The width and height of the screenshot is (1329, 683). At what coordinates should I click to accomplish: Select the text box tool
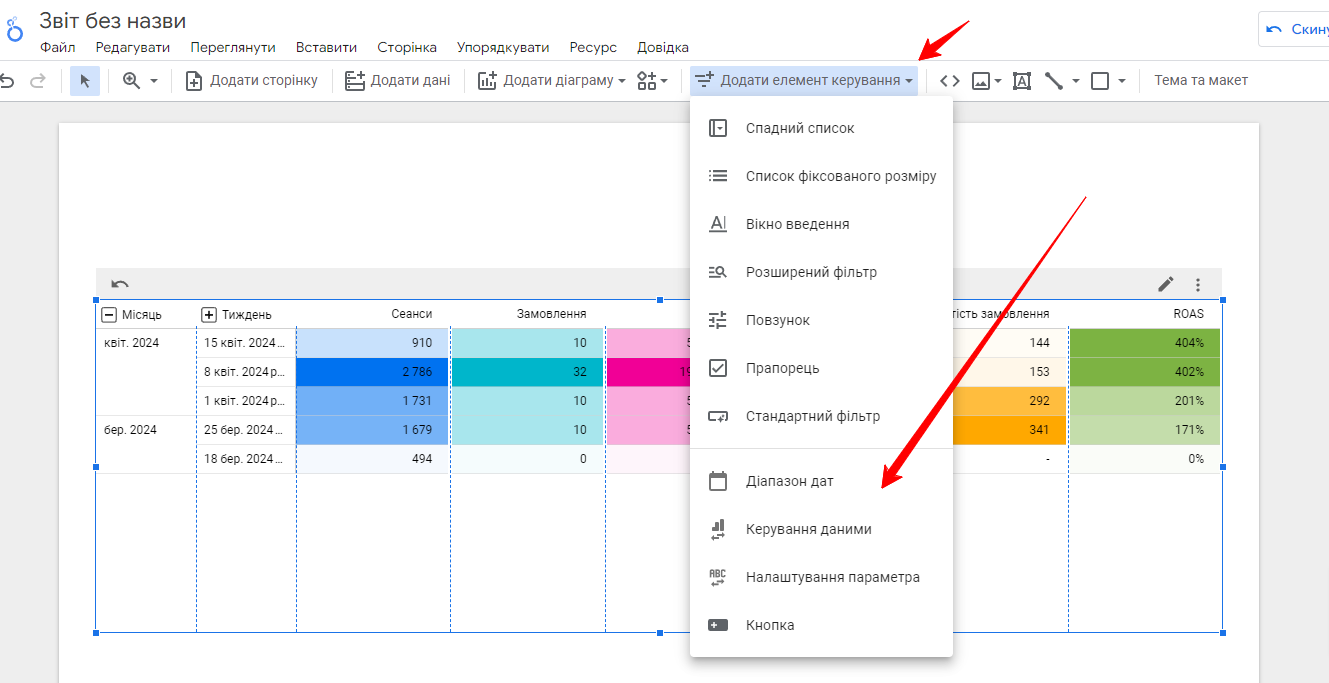(1022, 81)
